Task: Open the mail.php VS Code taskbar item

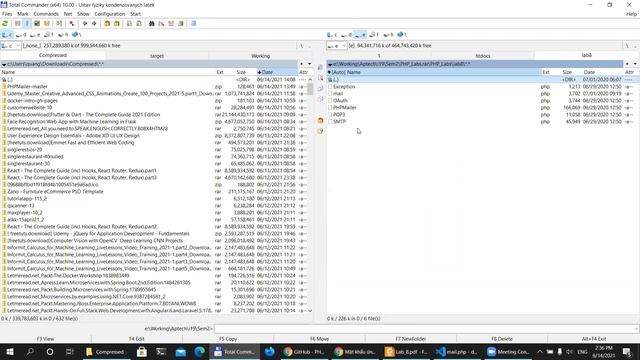Action: (x=457, y=351)
